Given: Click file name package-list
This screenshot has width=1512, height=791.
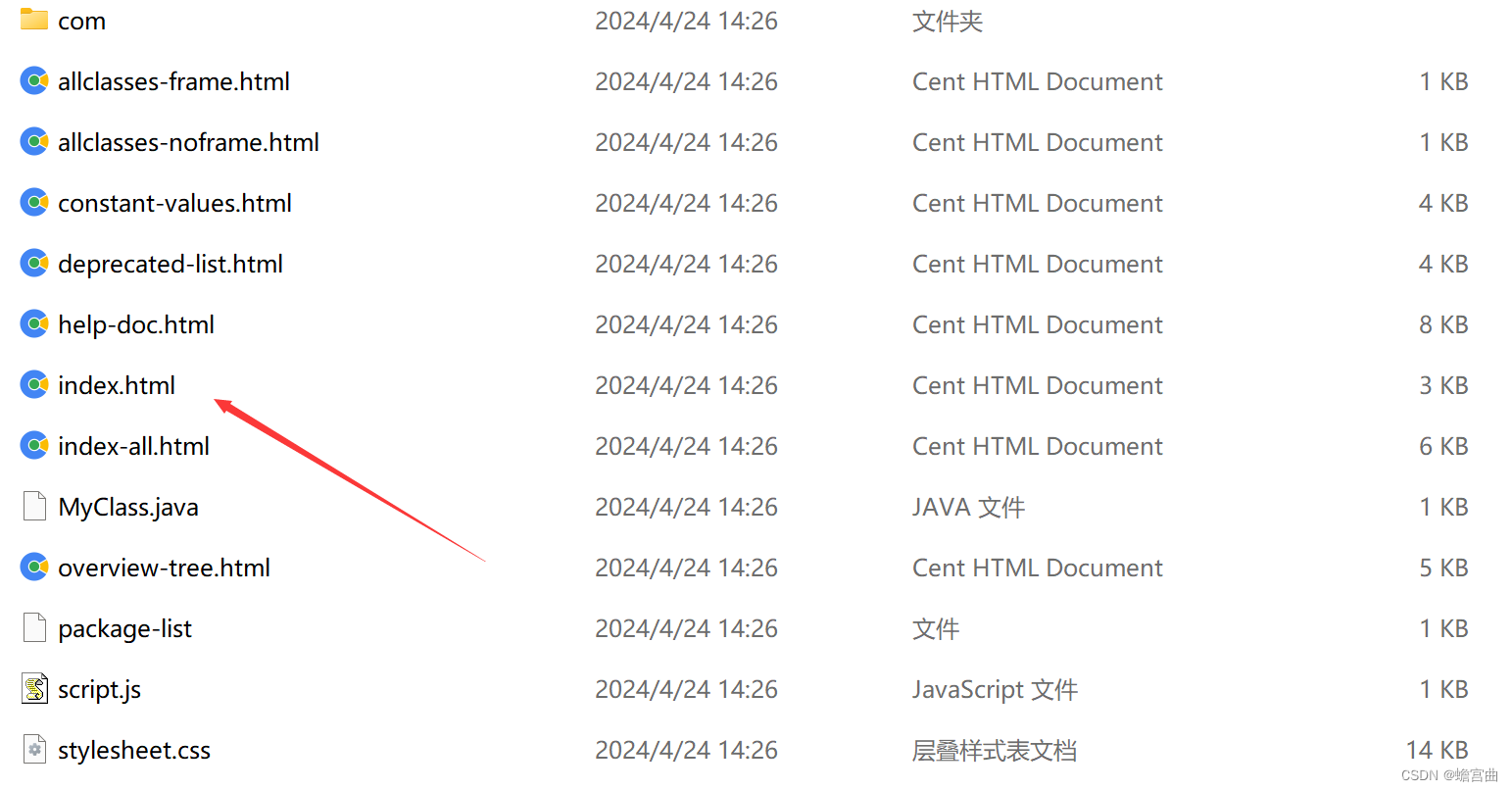Looking at the screenshot, I should tap(124, 628).
